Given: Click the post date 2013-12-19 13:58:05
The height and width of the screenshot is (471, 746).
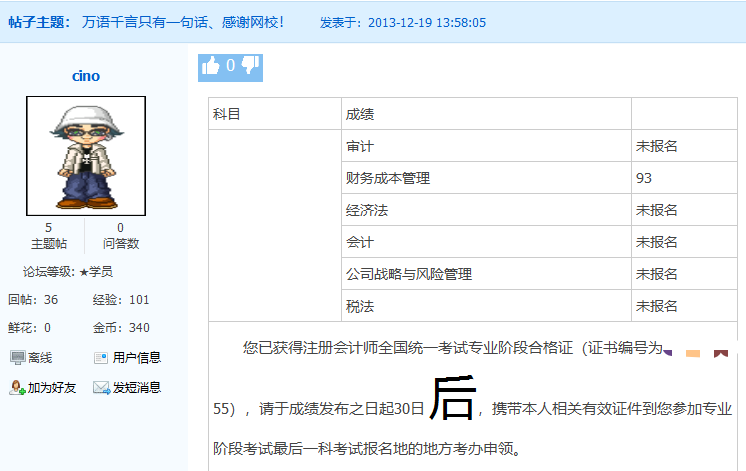Looking at the screenshot, I should pos(427,23).
